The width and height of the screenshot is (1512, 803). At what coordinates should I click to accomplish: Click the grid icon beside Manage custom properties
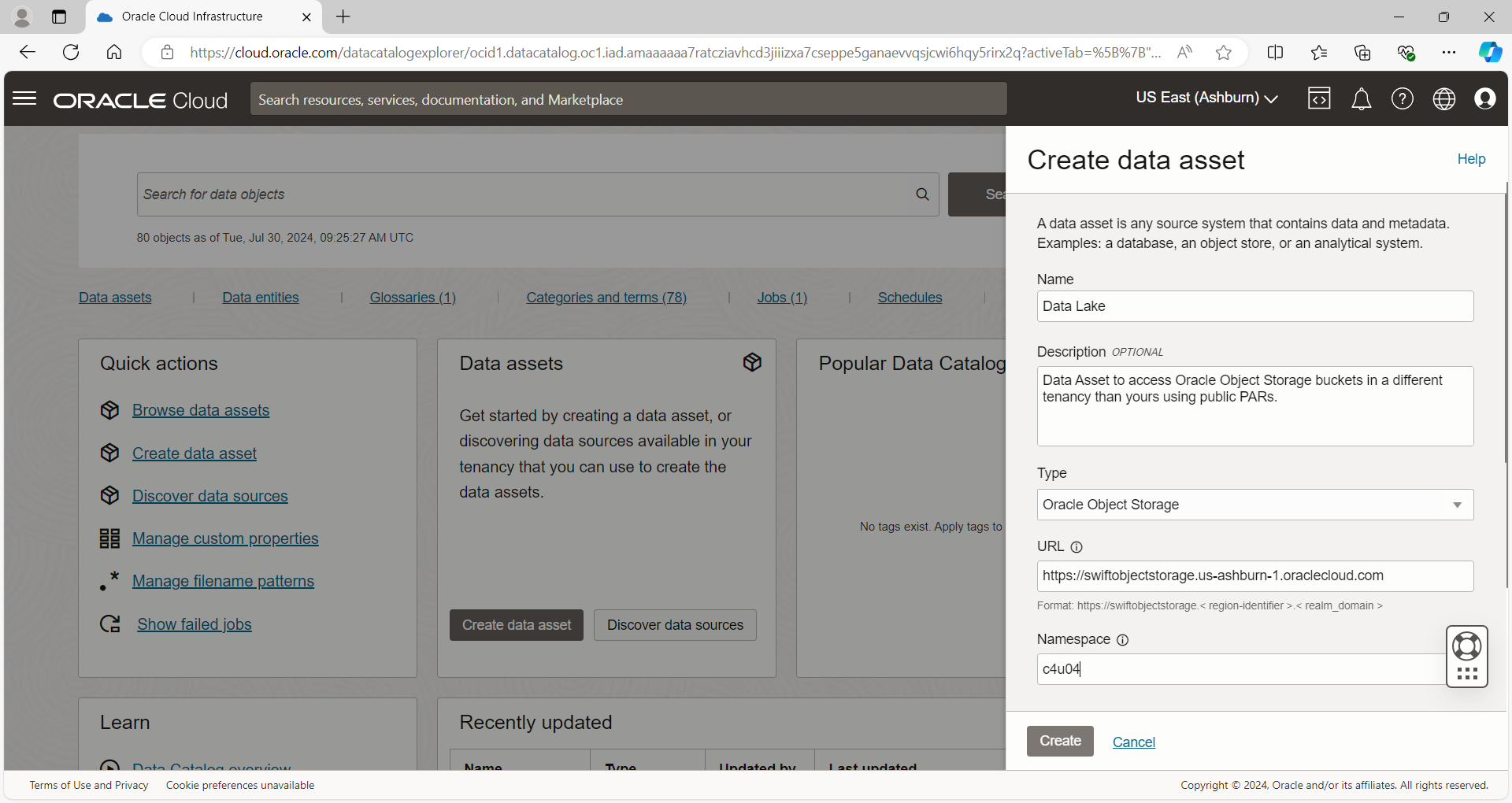pyautogui.click(x=109, y=538)
